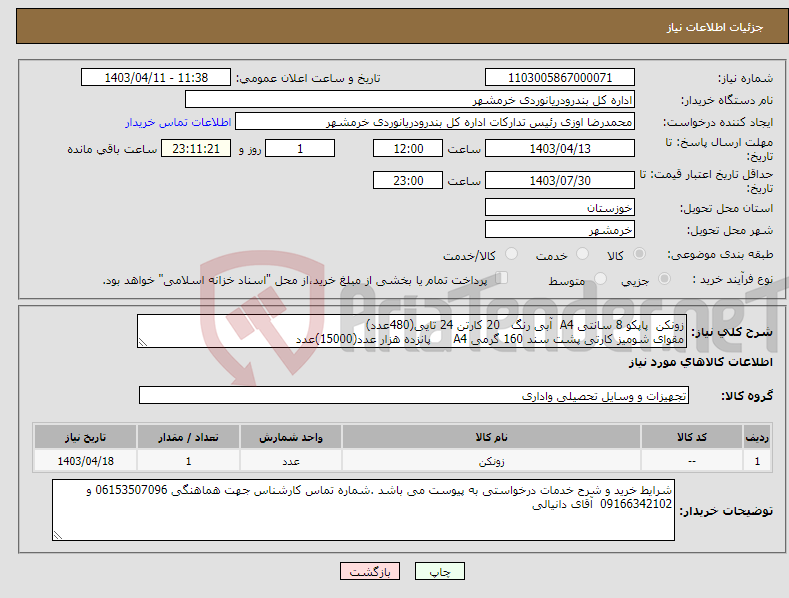Click the validity time field 23:00
789x598 pixels.
click(408, 180)
